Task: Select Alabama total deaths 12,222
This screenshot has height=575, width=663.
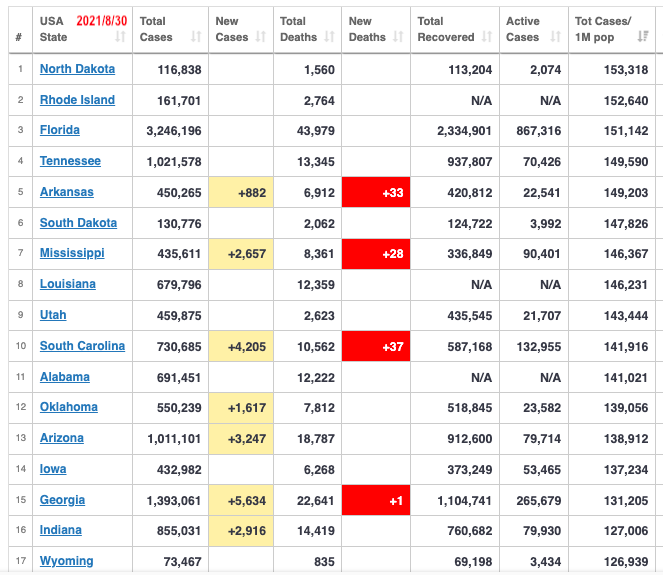Action: 315,378
